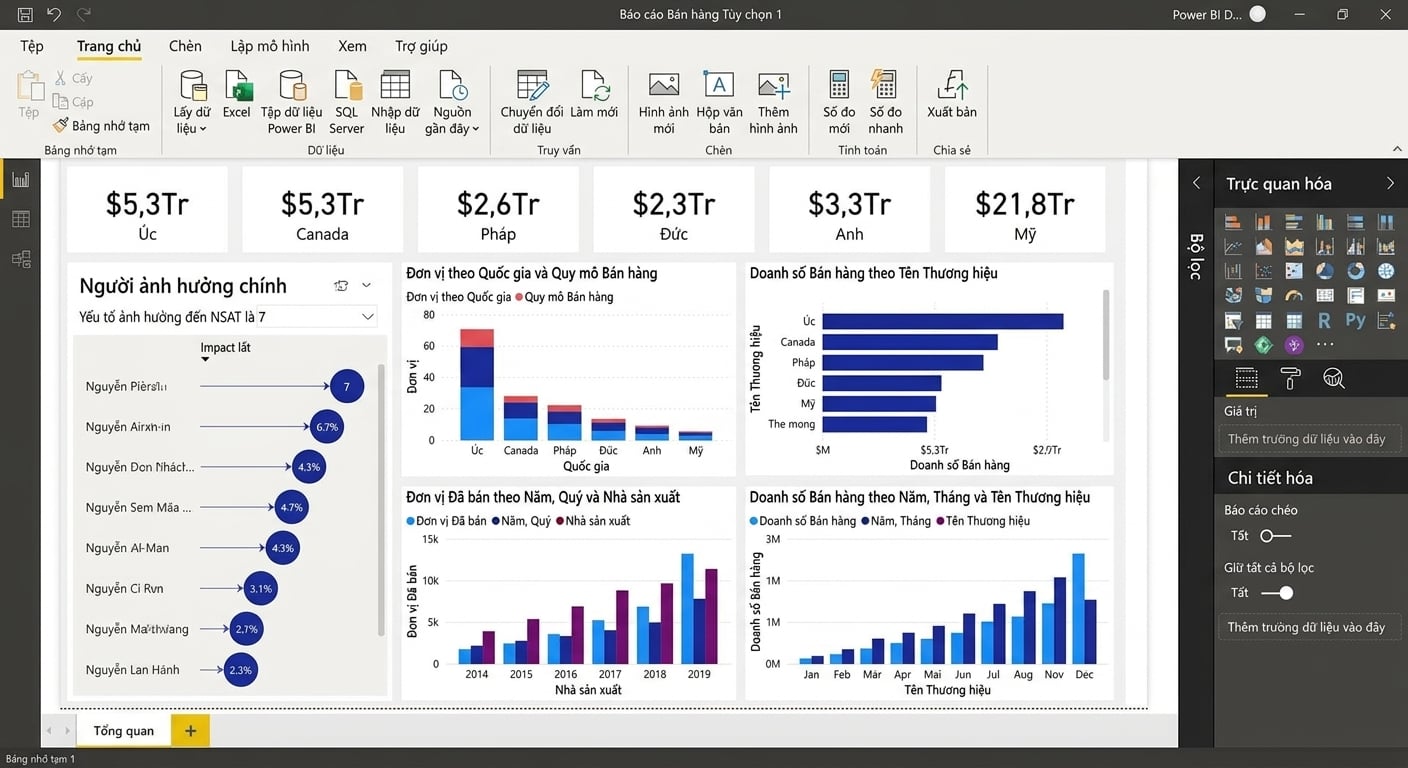Undo the last action
The height and width of the screenshot is (768, 1408).
[55, 14]
